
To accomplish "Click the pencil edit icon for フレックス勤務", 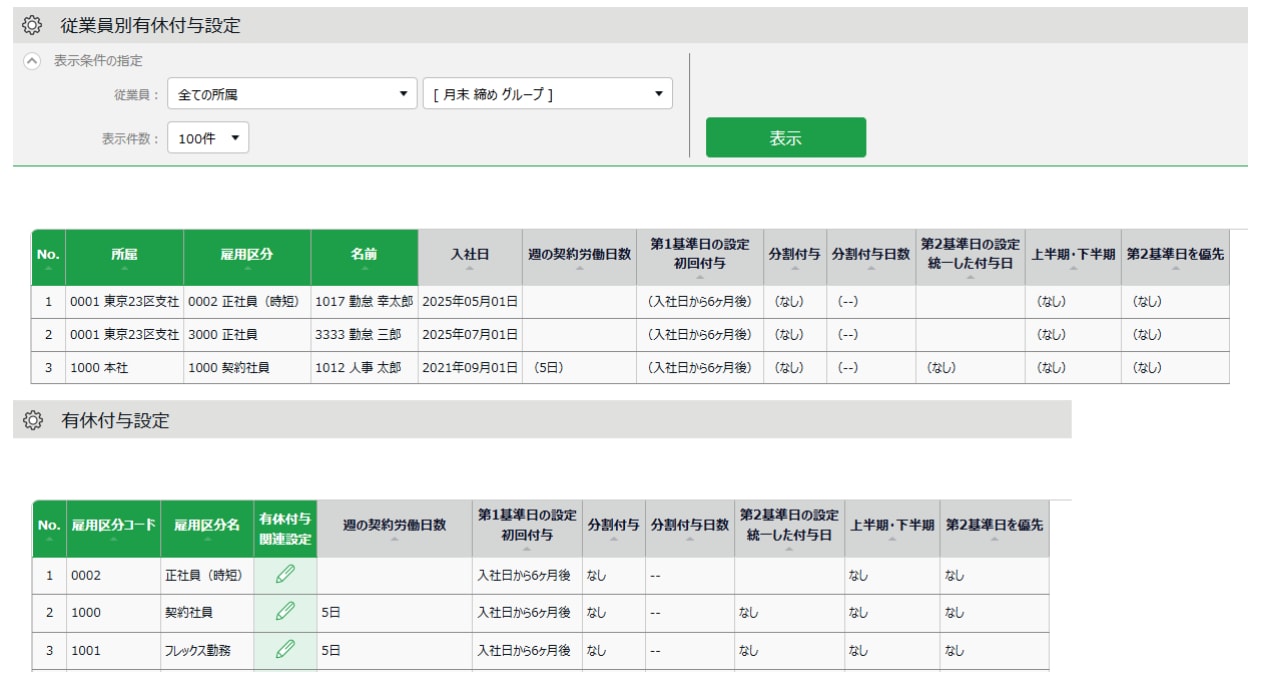I will pos(285,649).
